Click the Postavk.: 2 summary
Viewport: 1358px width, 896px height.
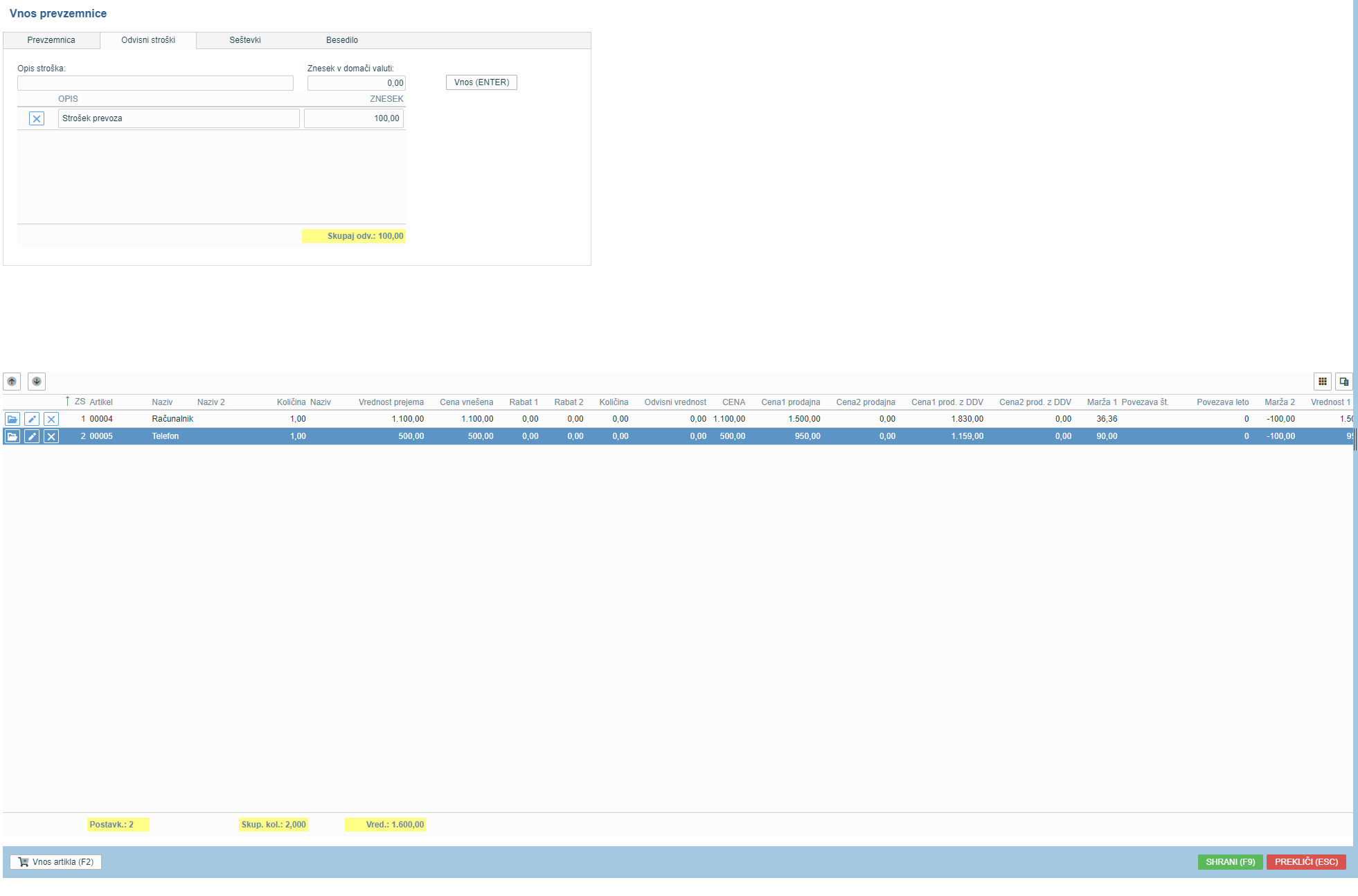pos(118,825)
